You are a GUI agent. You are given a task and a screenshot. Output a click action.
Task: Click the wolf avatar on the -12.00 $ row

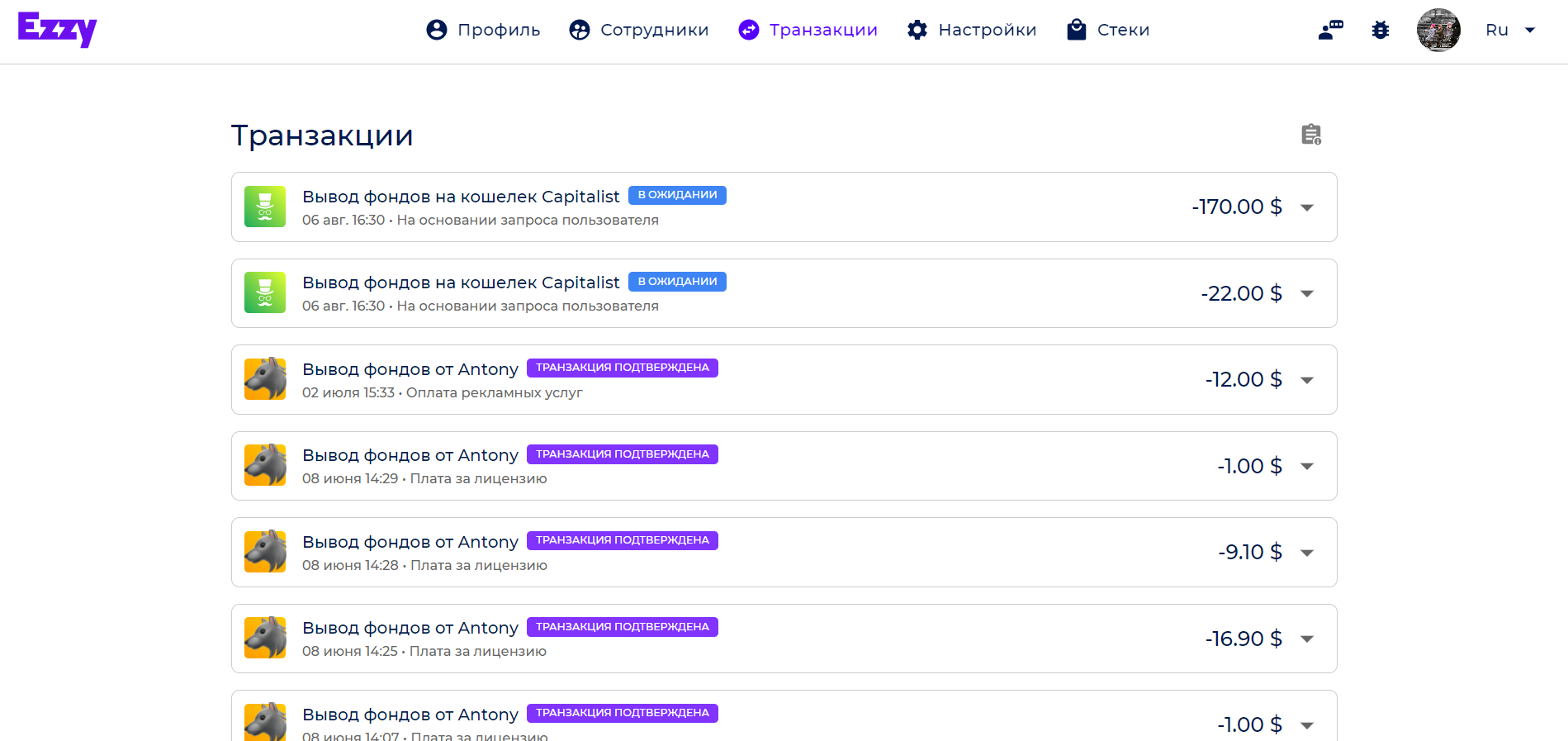(265, 379)
